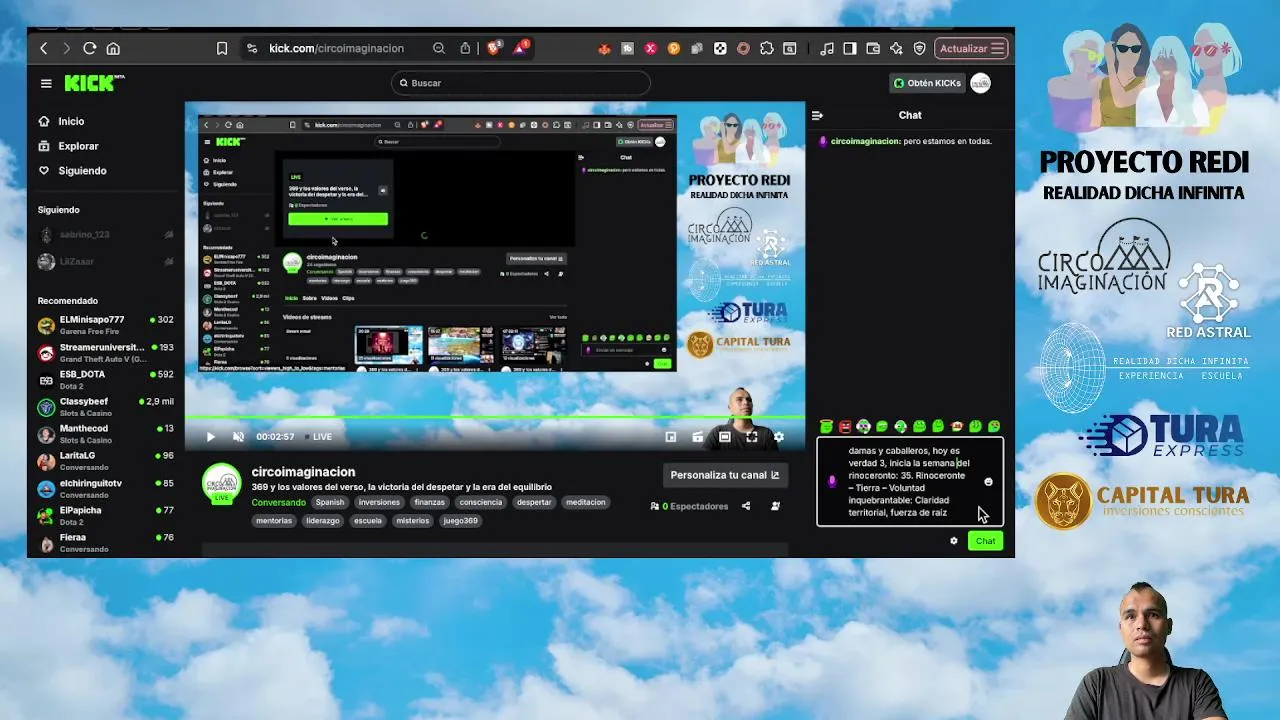Open the page share icon in address bar
This screenshot has height=720, width=1280.
pos(465,48)
